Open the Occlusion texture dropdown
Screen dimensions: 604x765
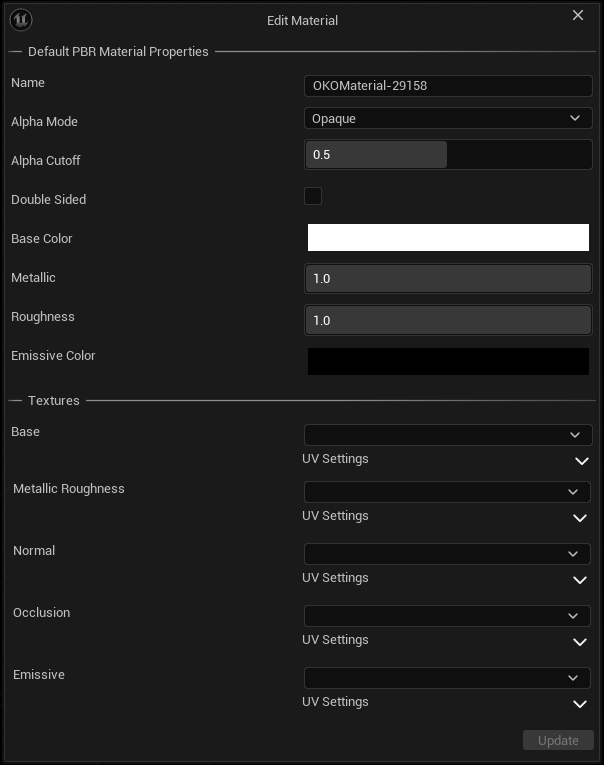[447, 616]
